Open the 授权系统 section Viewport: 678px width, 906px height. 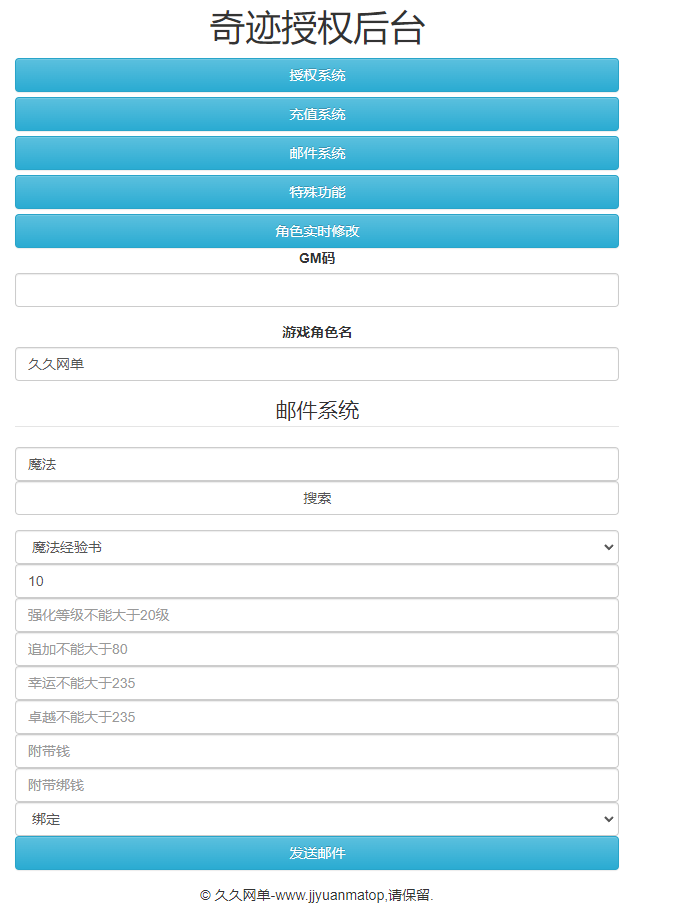click(x=317, y=75)
